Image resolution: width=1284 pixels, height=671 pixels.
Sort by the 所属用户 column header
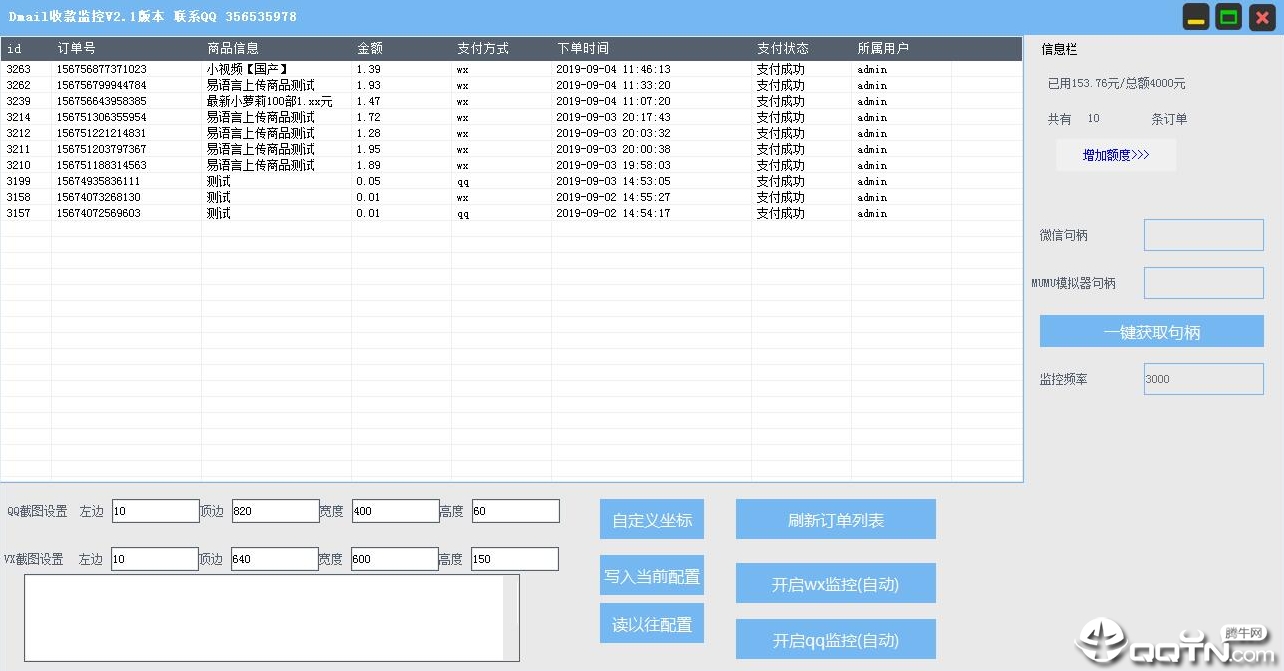[x=902, y=48]
